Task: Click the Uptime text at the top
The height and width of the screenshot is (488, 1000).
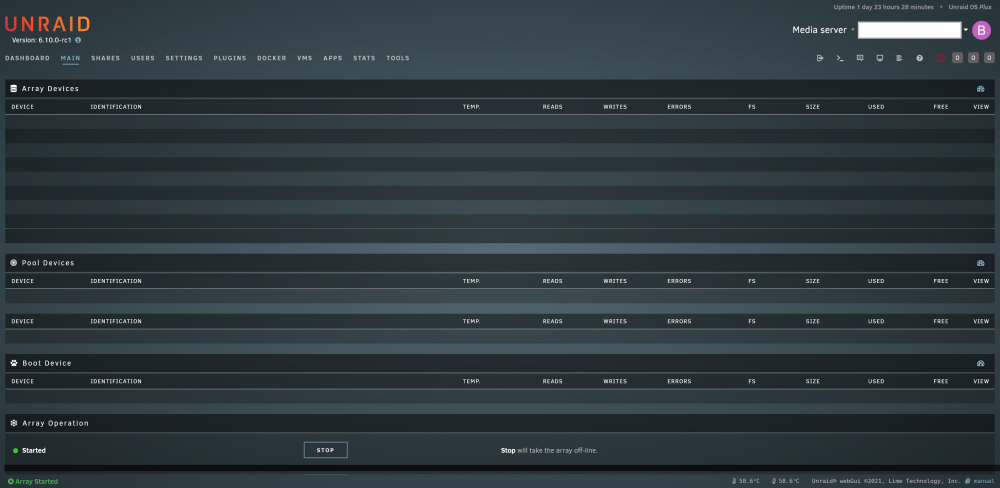Action: pyautogui.click(x=883, y=7)
